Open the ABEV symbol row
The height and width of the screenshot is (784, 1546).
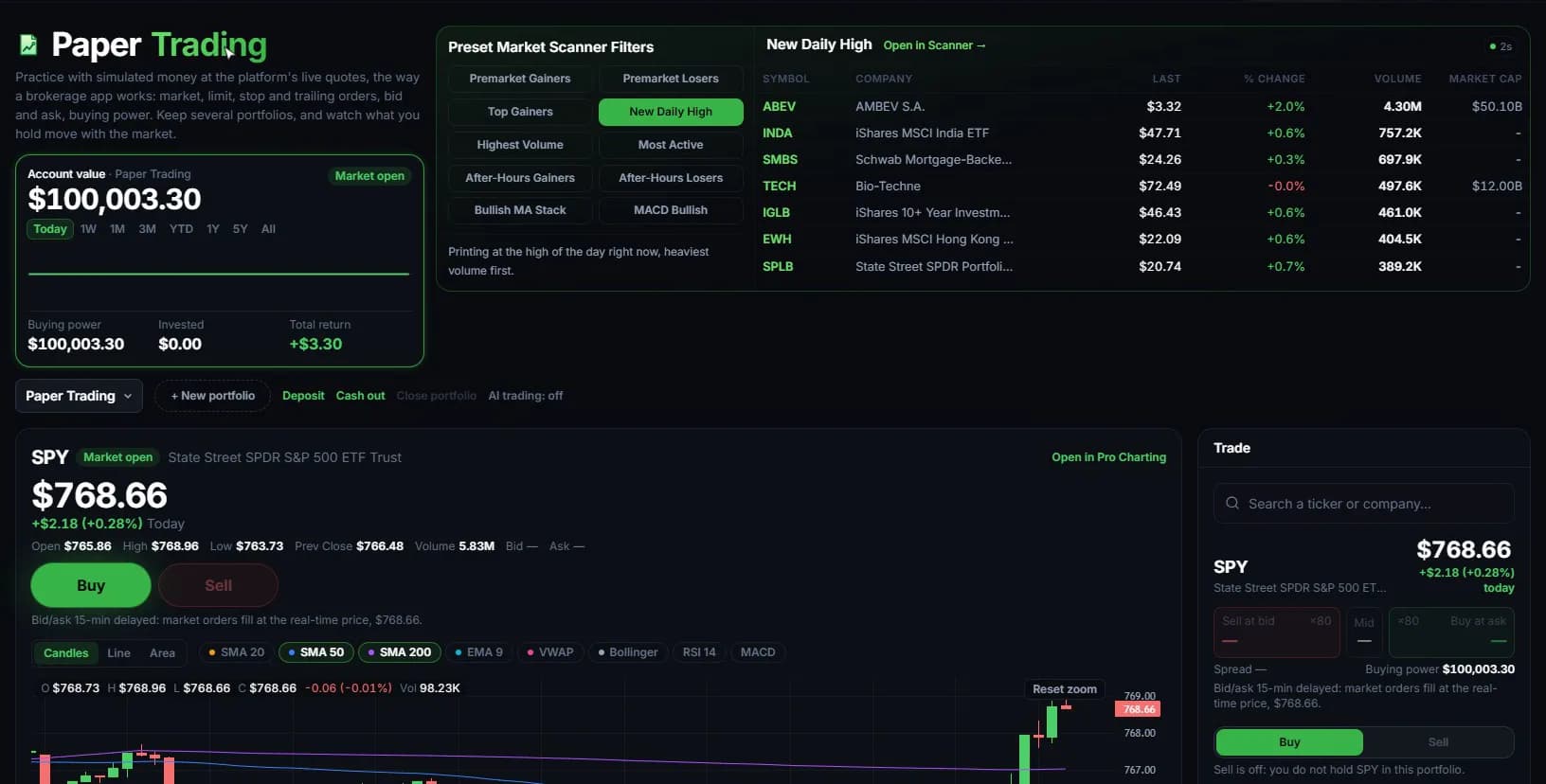[x=1142, y=106]
